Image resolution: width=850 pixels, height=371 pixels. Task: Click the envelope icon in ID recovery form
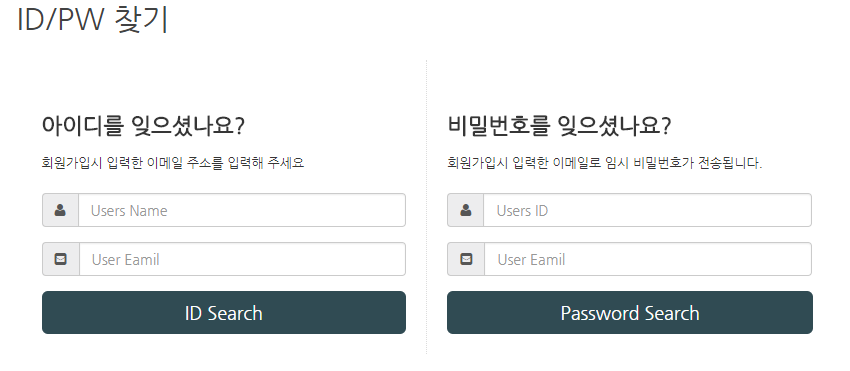tap(61, 259)
